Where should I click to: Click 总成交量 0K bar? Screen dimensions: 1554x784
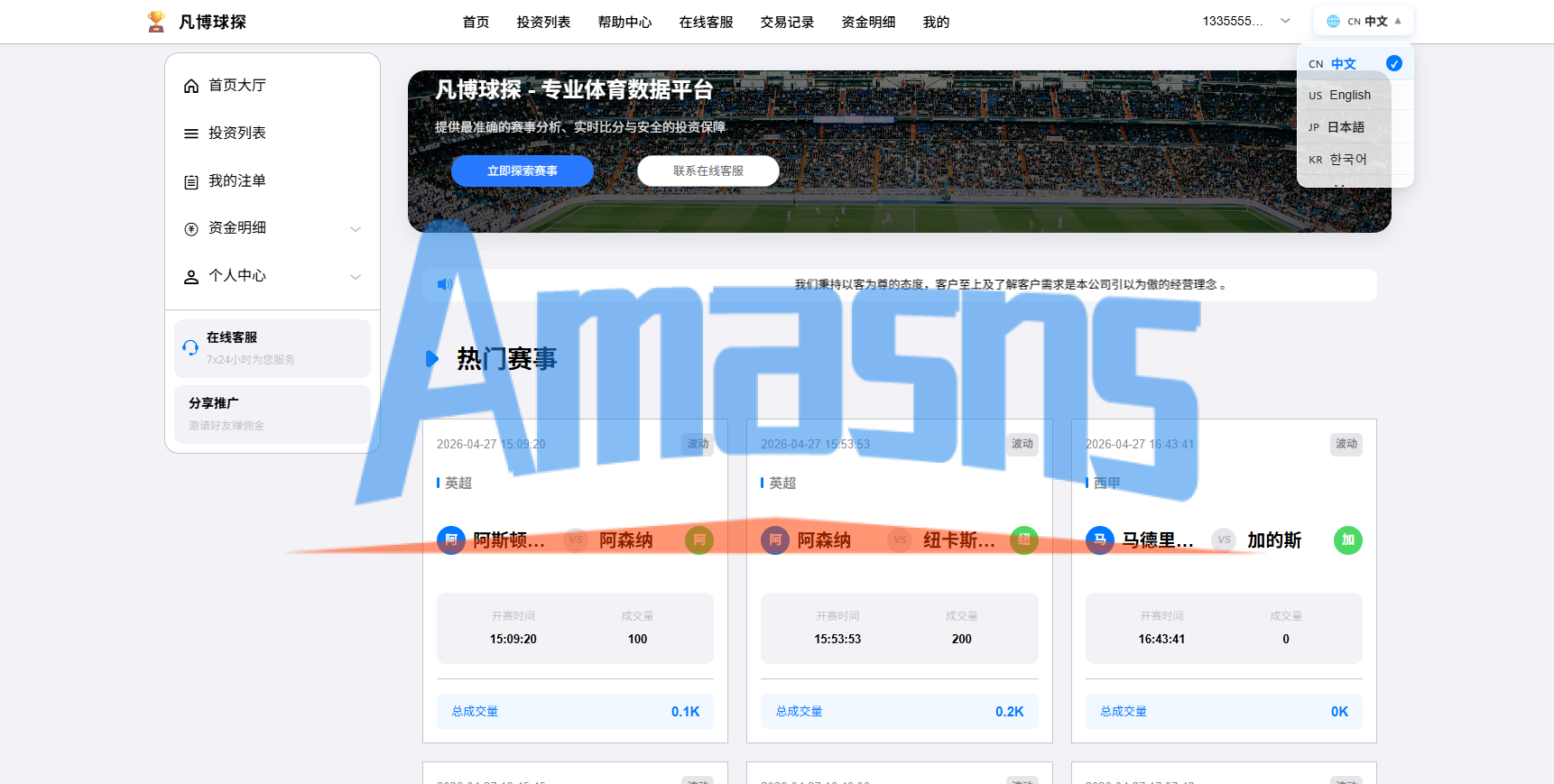click(1224, 711)
